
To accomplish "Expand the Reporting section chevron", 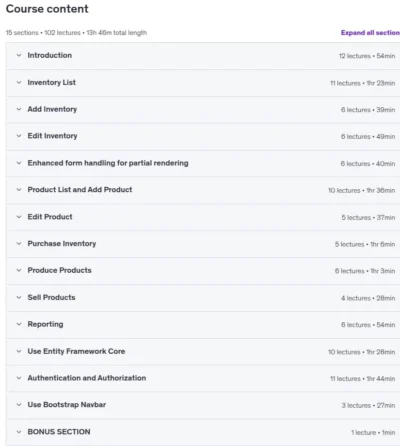I will [x=19, y=324].
